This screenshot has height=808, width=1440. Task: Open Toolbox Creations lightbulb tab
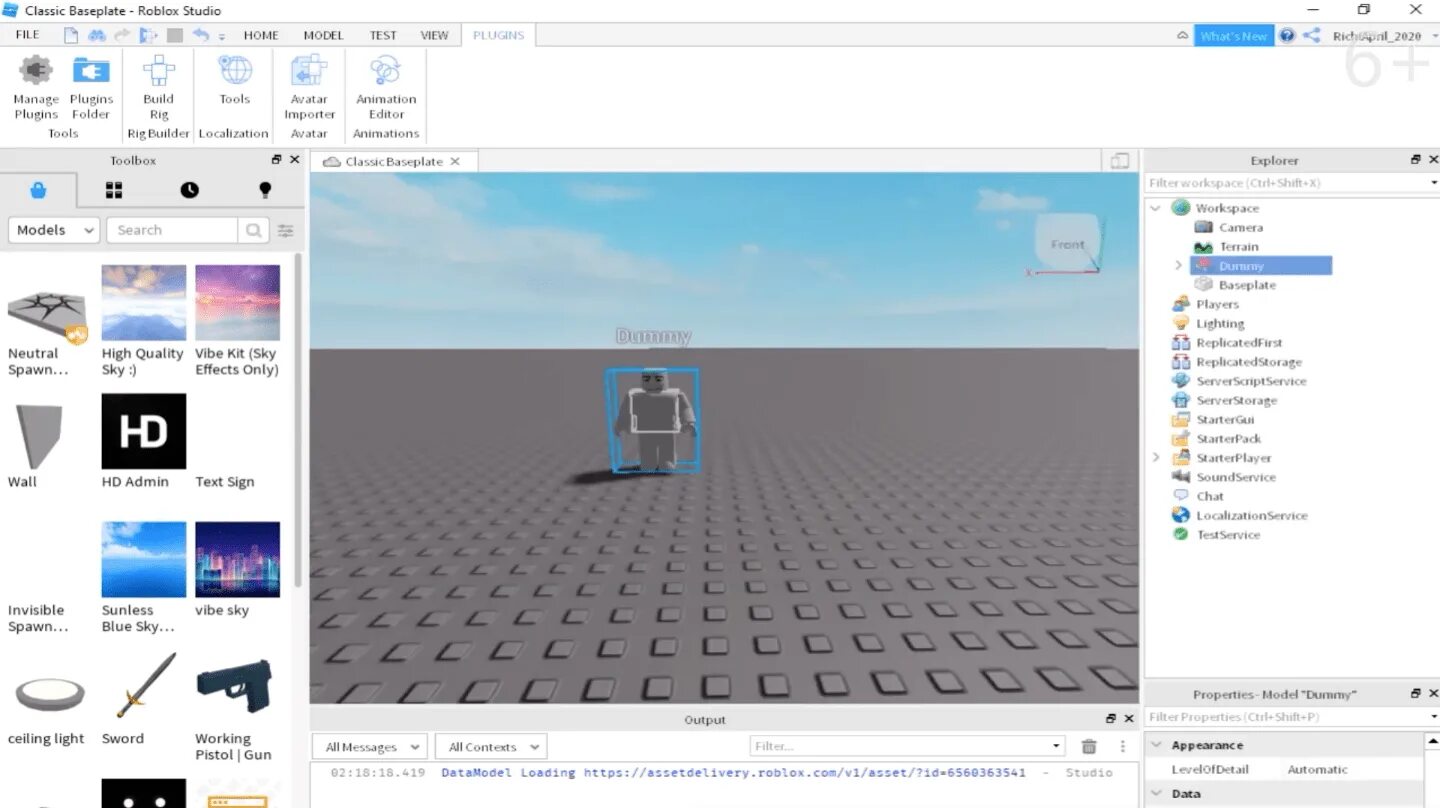[x=265, y=190]
